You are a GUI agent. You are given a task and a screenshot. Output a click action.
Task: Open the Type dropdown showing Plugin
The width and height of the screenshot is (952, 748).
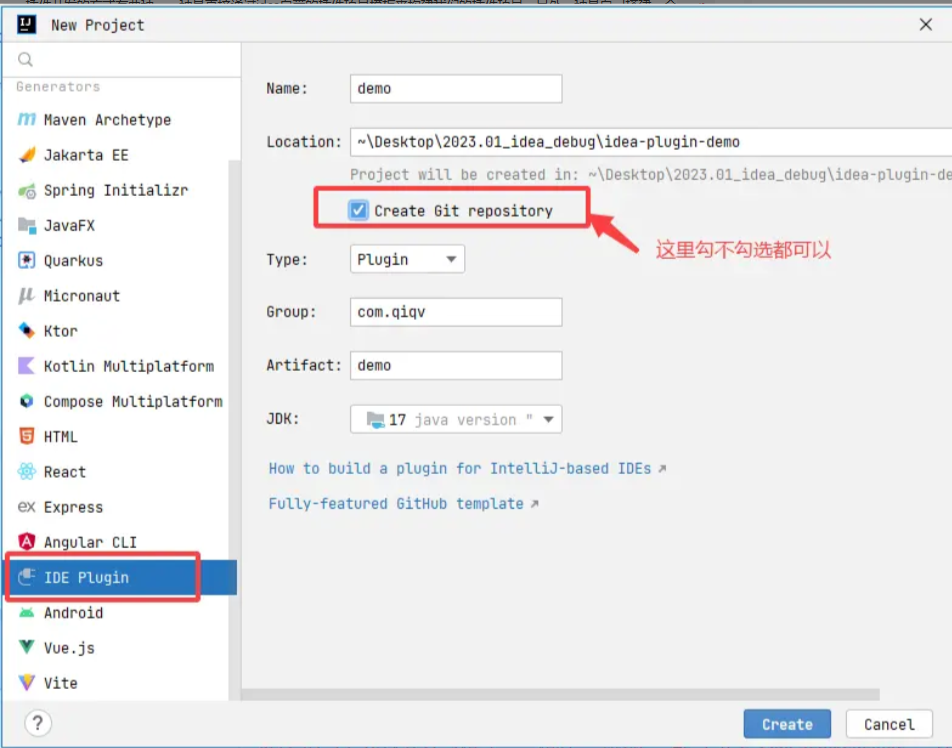coord(407,259)
